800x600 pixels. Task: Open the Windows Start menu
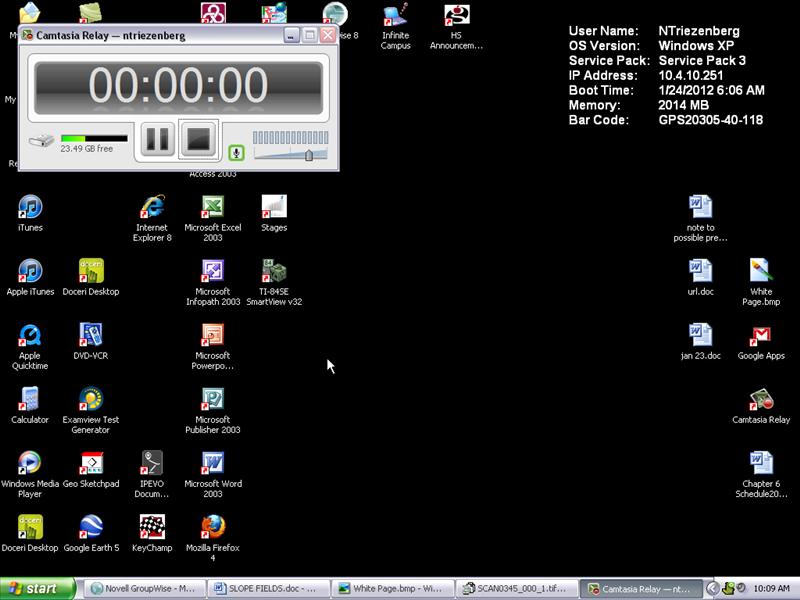tap(38, 588)
